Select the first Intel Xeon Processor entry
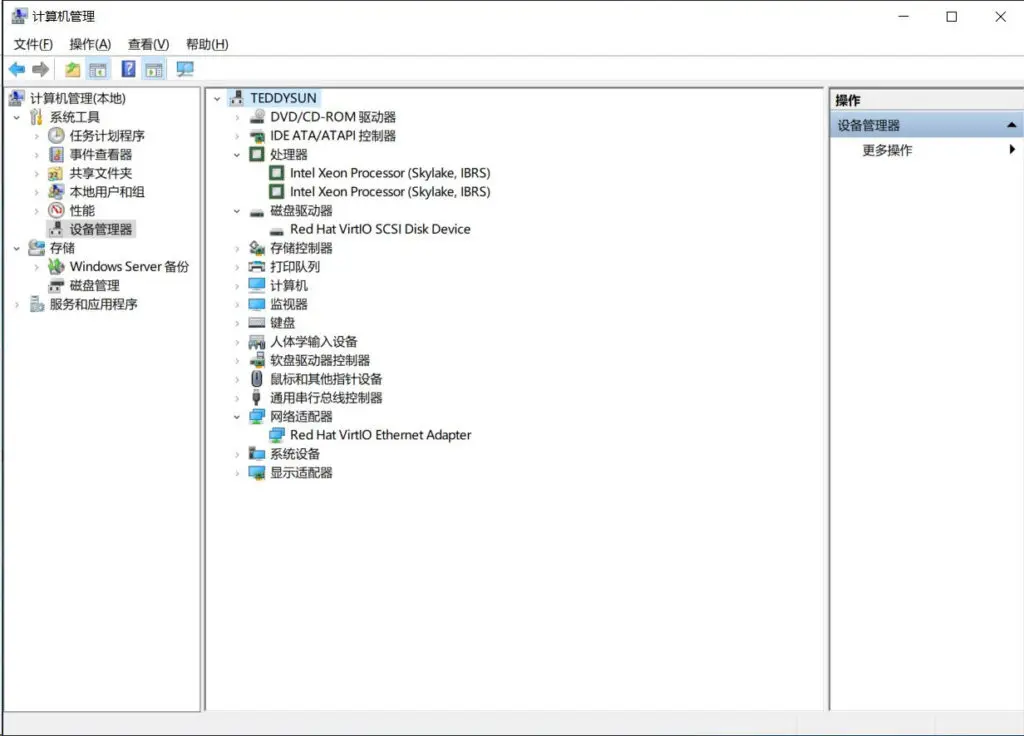Viewport: 1024px width, 736px height. click(390, 173)
